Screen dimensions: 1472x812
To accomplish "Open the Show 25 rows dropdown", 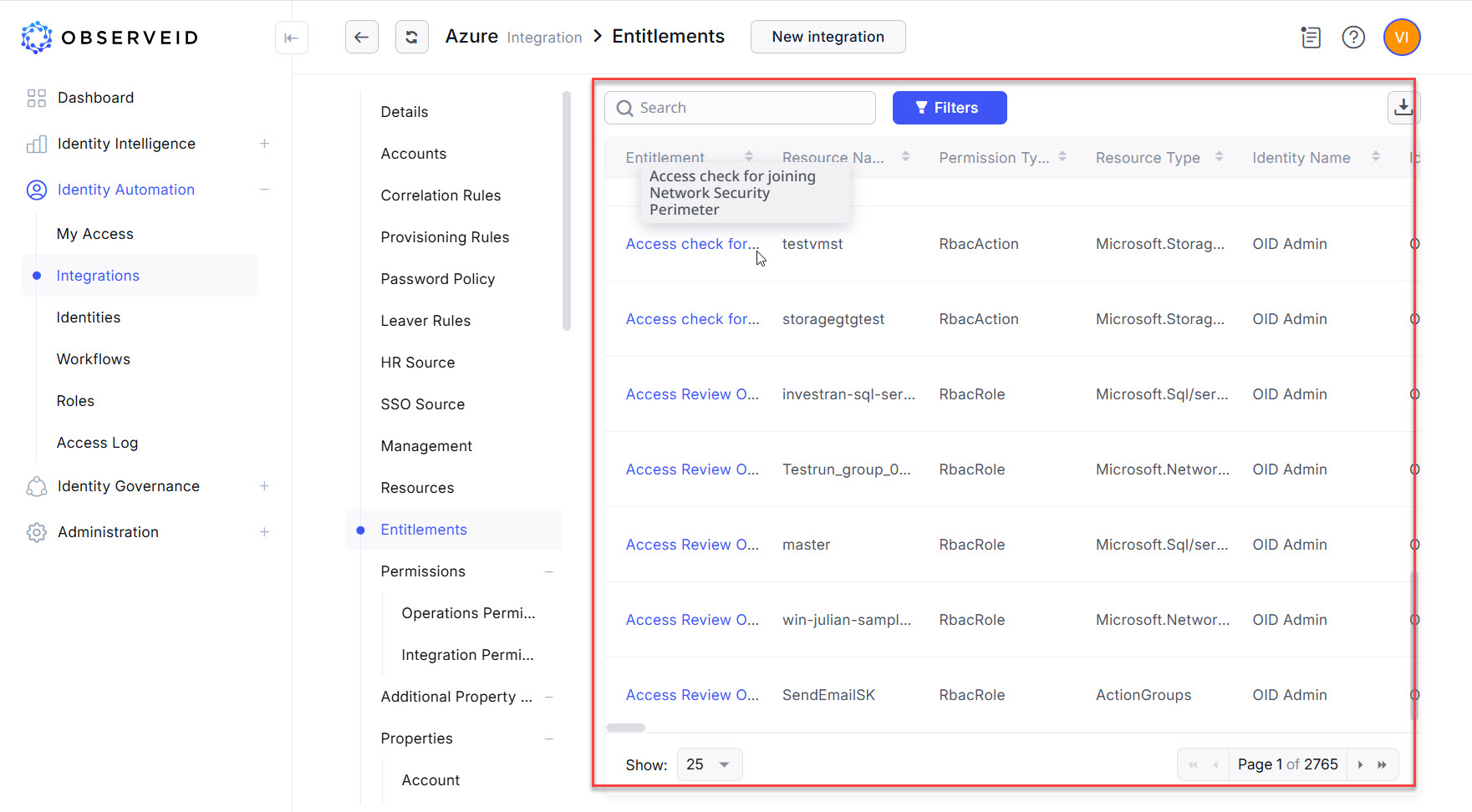I will pyautogui.click(x=709, y=764).
